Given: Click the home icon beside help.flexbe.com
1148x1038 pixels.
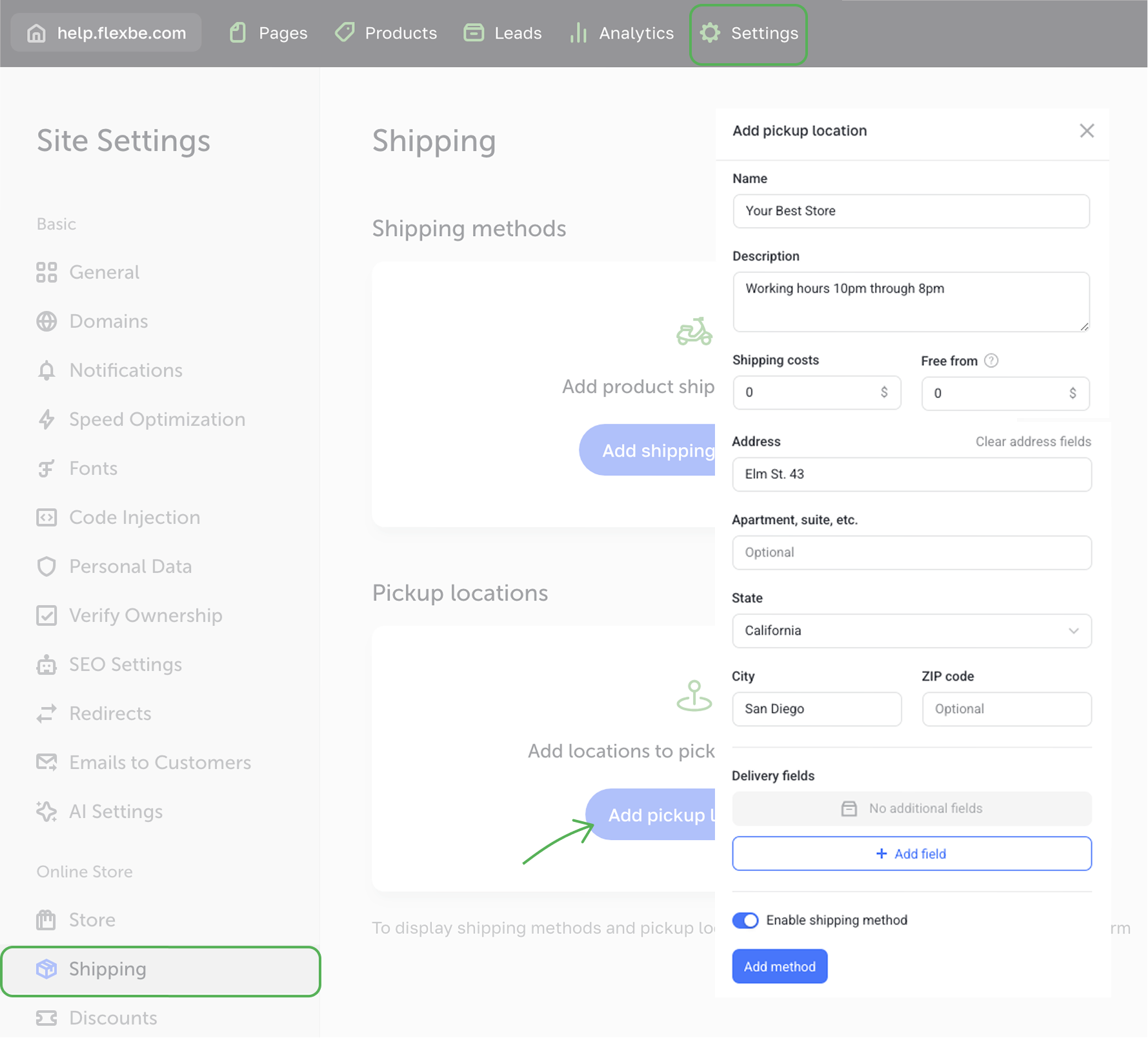Looking at the screenshot, I should click(x=37, y=33).
